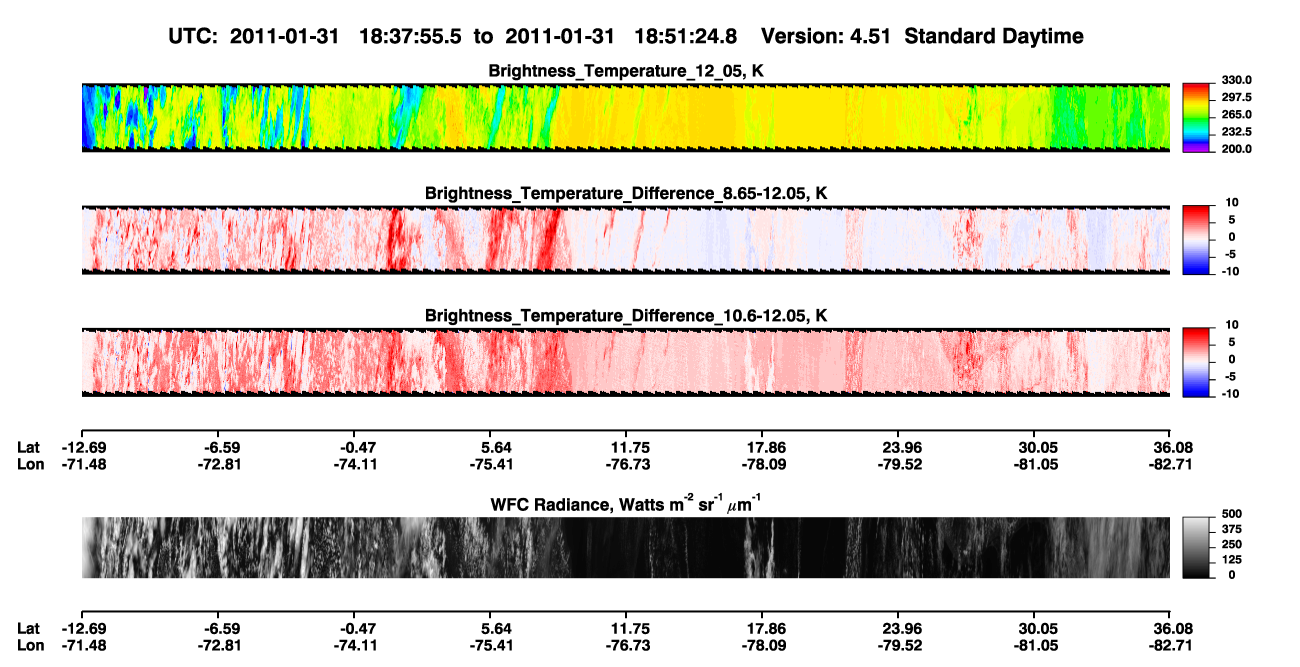Click latitude 11.75 above the WFC Radiance title
This screenshot has width=1300, height=667.
click(629, 447)
